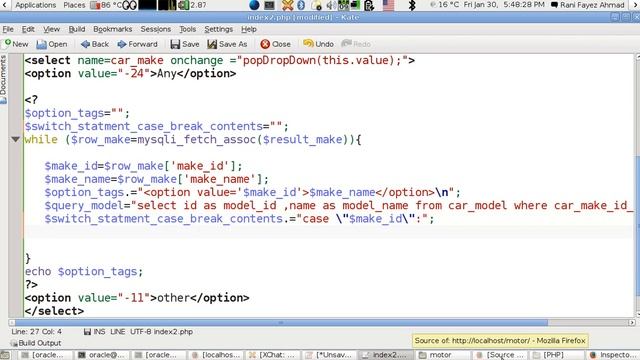
Task: Open the File menu
Action: pyautogui.click(x=8, y=29)
